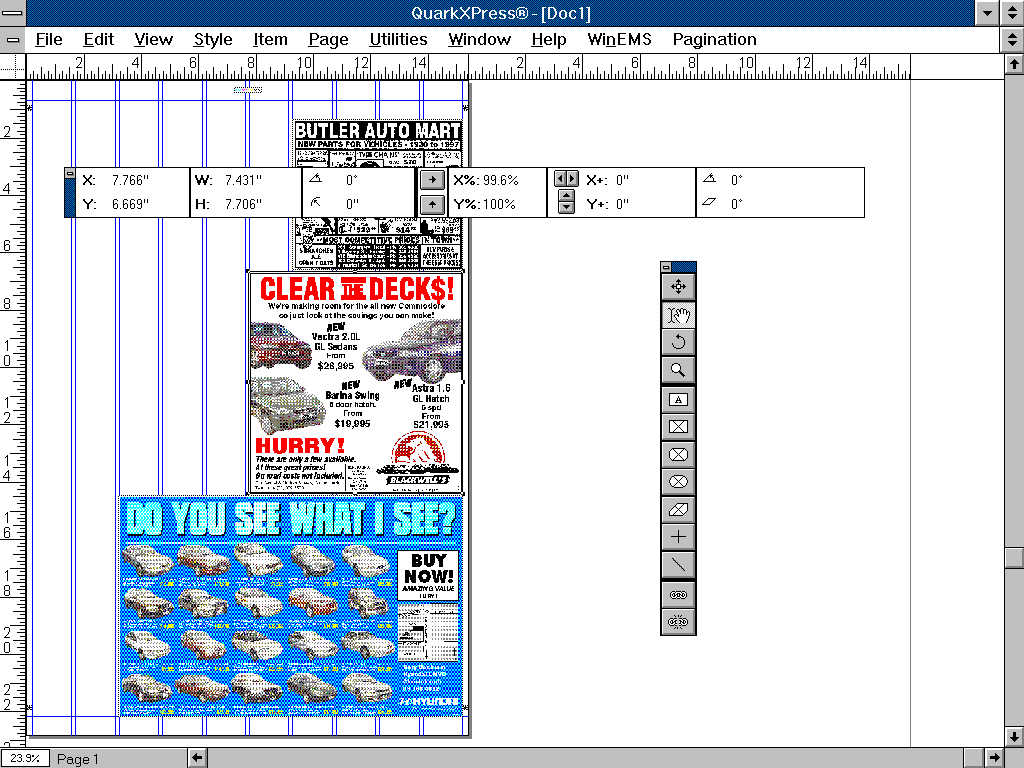
Task: Open the Pagination menu
Action: pyautogui.click(x=714, y=40)
